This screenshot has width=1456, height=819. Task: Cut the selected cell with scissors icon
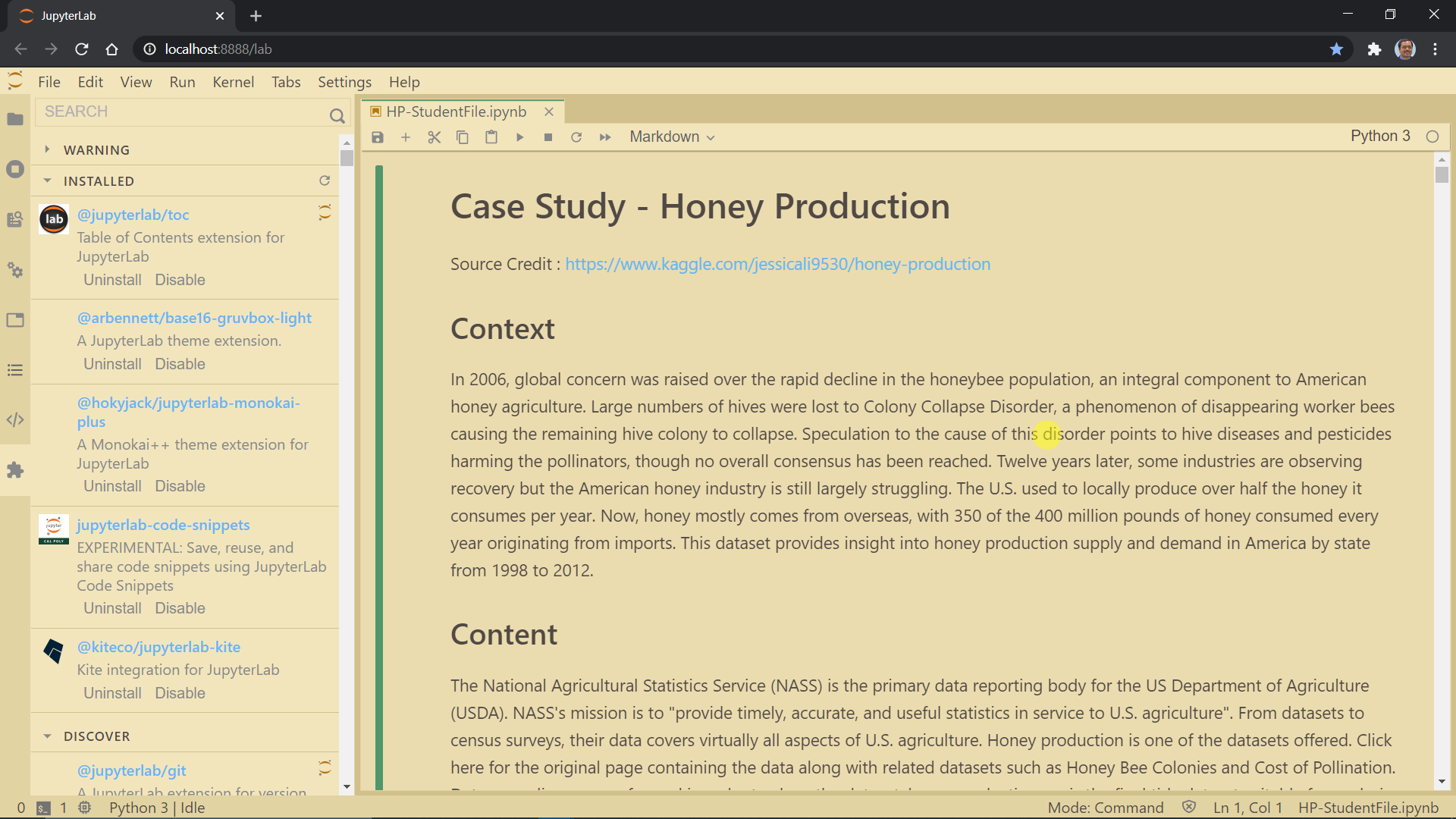point(434,137)
